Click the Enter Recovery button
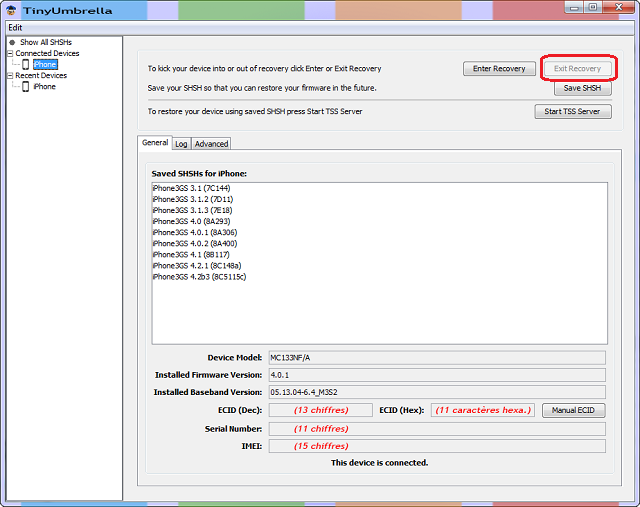Viewport: 640px width, 507px height. [x=499, y=69]
